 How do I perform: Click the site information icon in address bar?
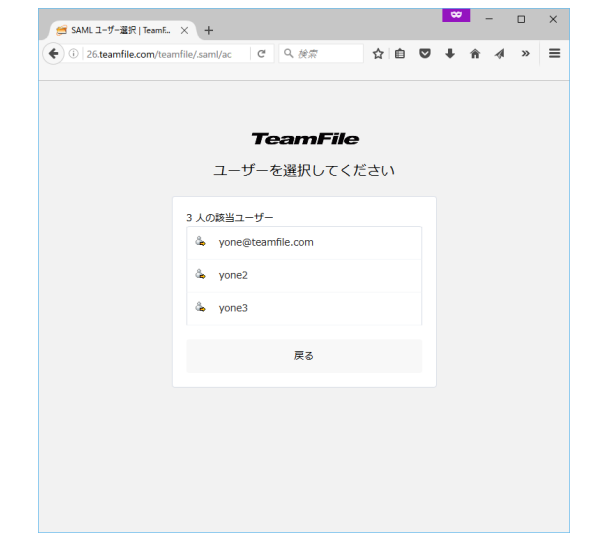pyautogui.click(x=74, y=54)
